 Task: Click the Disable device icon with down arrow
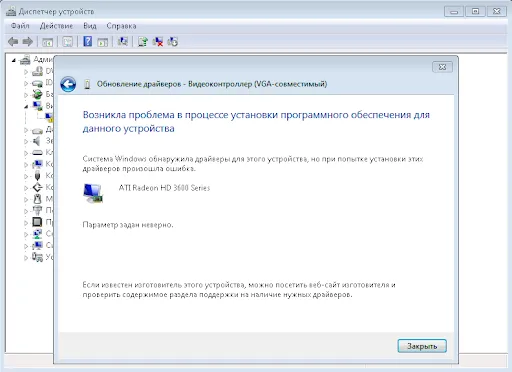[x=173, y=42]
